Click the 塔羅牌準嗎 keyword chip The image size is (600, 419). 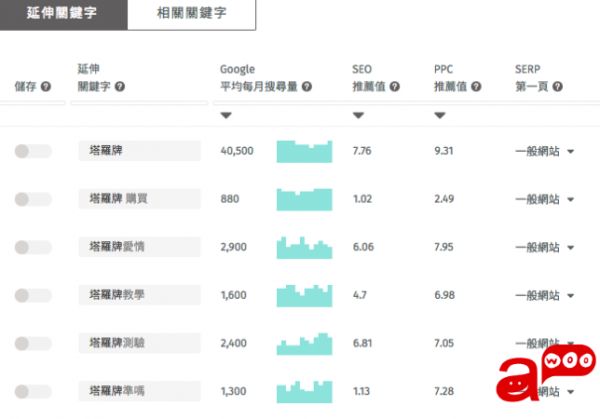pos(139,391)
